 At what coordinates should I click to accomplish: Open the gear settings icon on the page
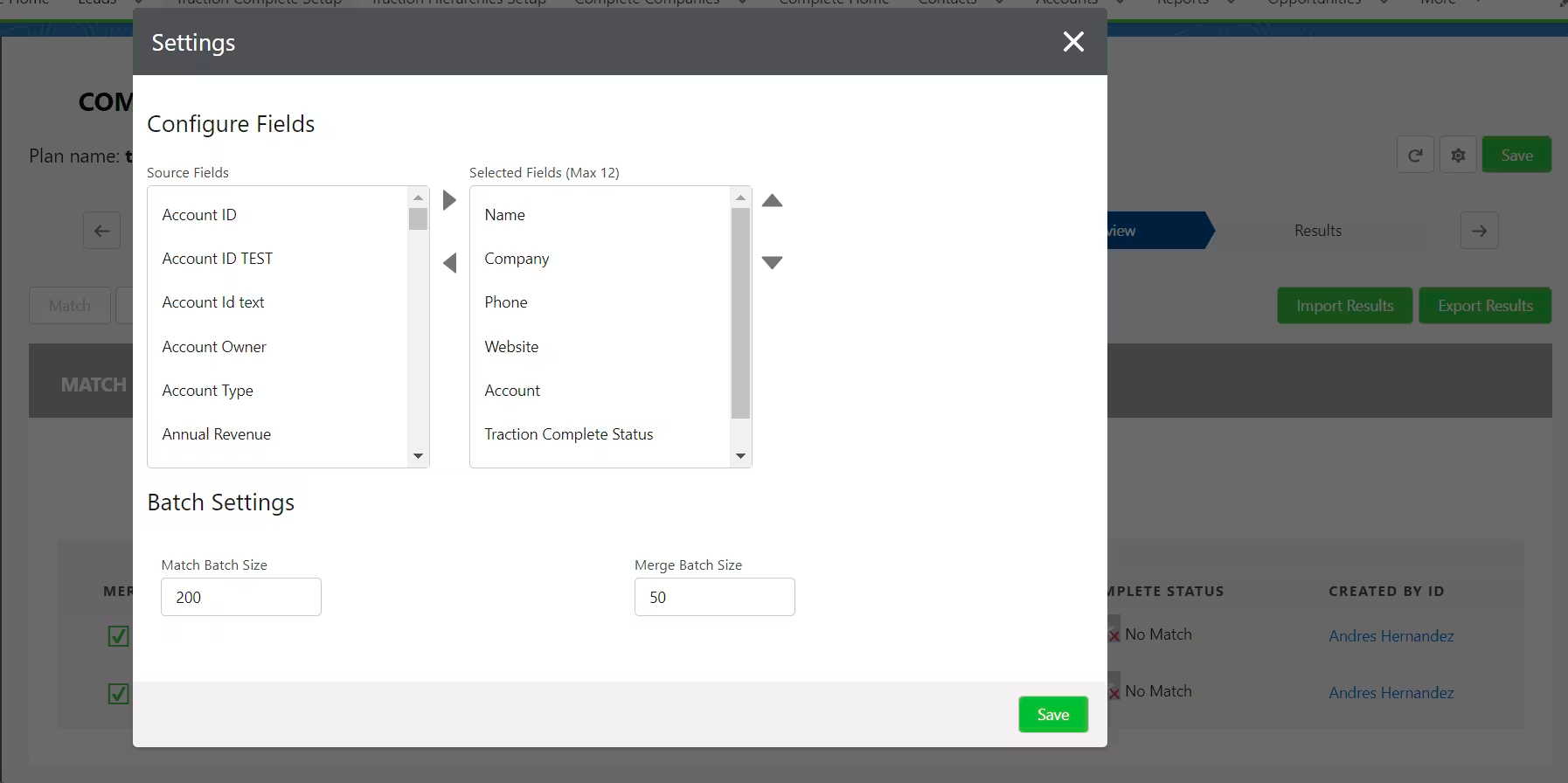click(1458, 156)
